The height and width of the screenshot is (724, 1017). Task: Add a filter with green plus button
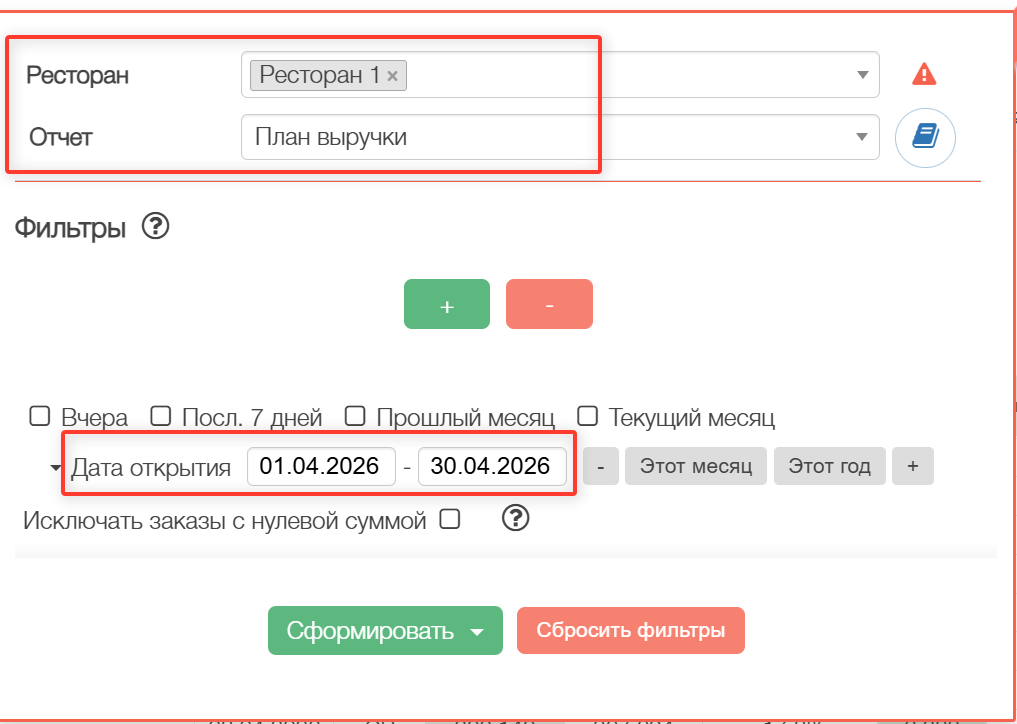(447, 304)
